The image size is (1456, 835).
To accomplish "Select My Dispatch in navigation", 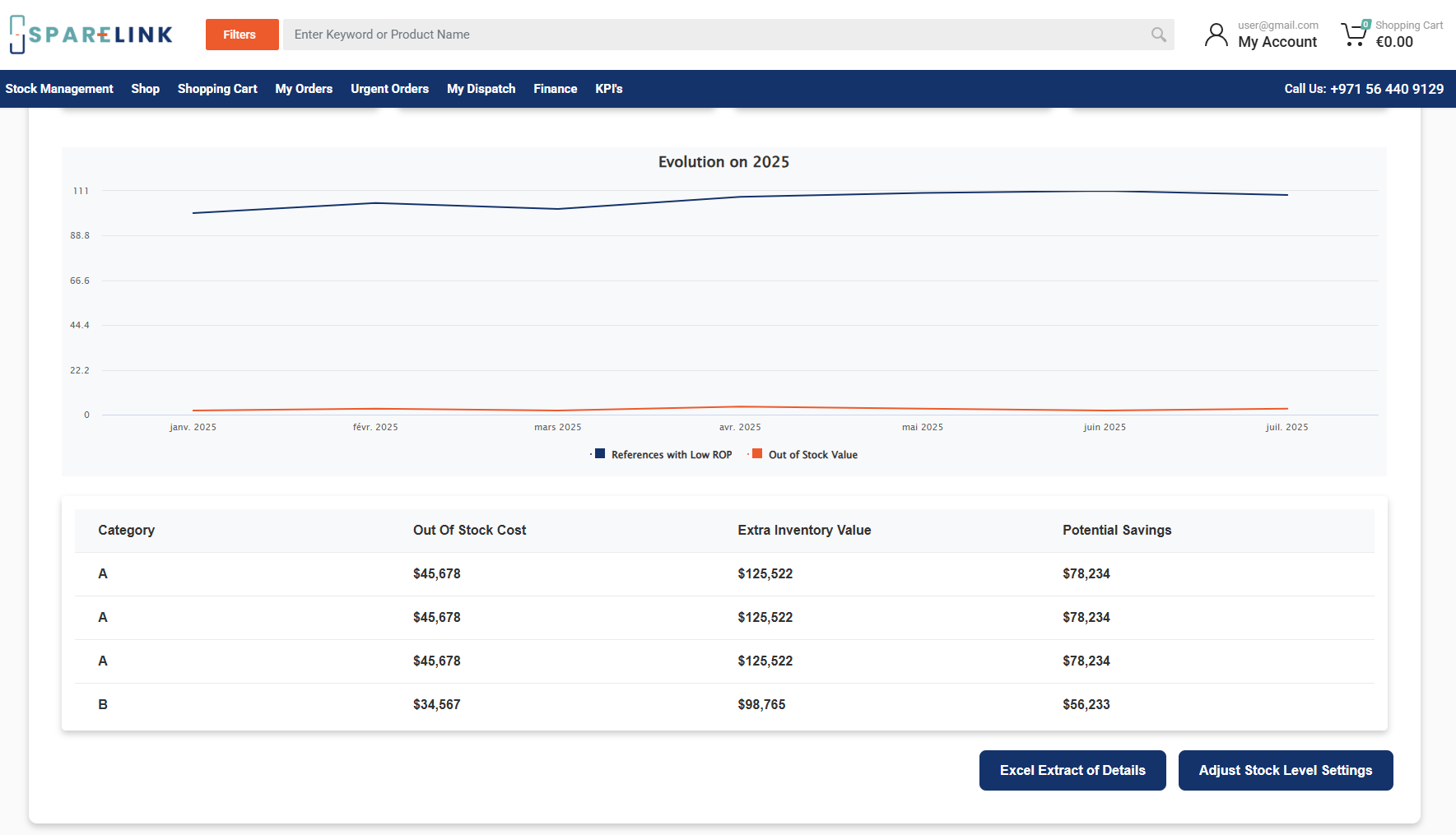I will [x=481, y=89].
